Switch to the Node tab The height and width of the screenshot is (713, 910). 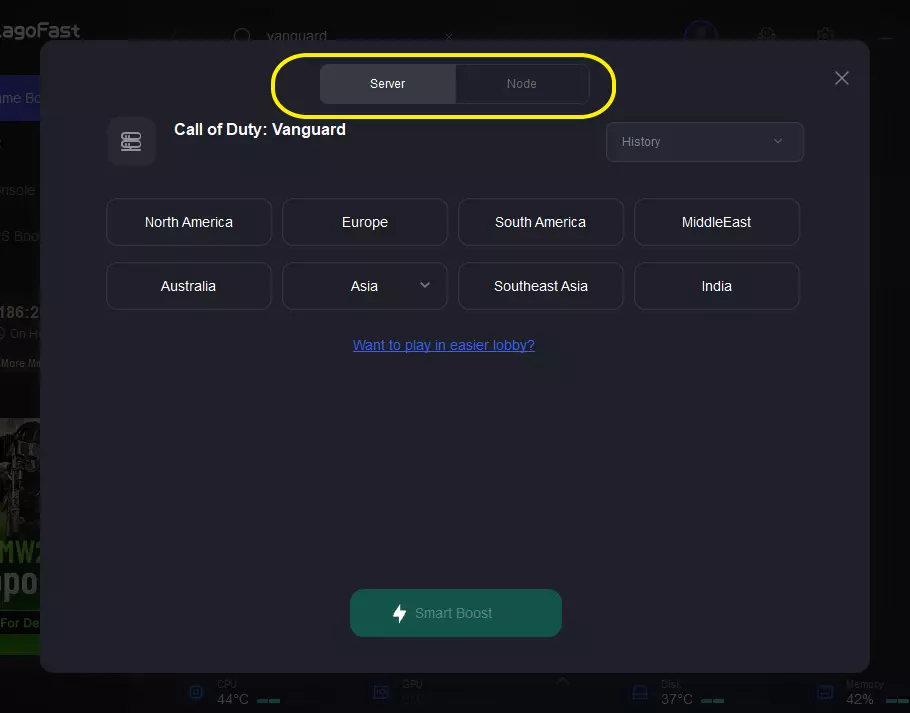click(521, 84)
